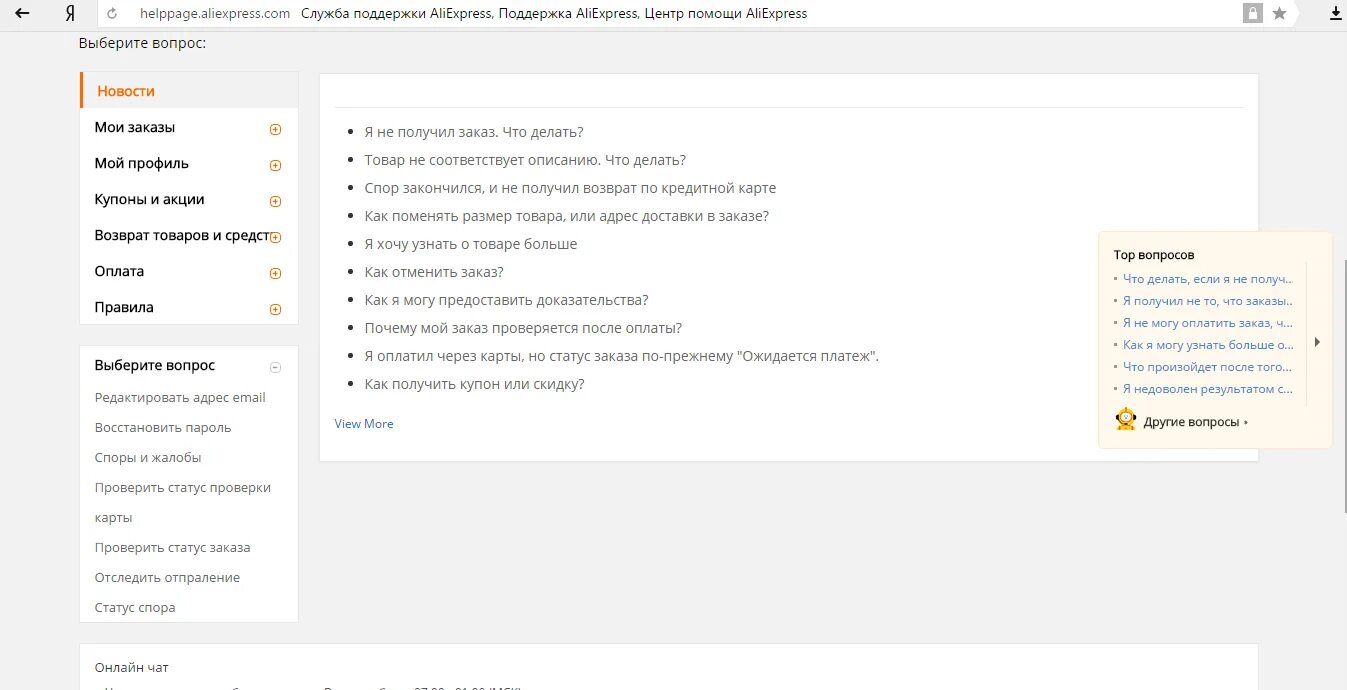
Task: Open Купоны и акции menu item
Action: (x=149, y=199)
